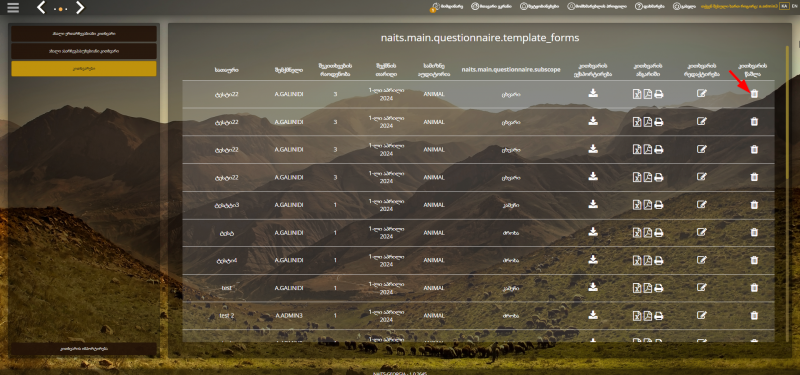Export the 'test 2' row to PDF

[x=647, y=316]
